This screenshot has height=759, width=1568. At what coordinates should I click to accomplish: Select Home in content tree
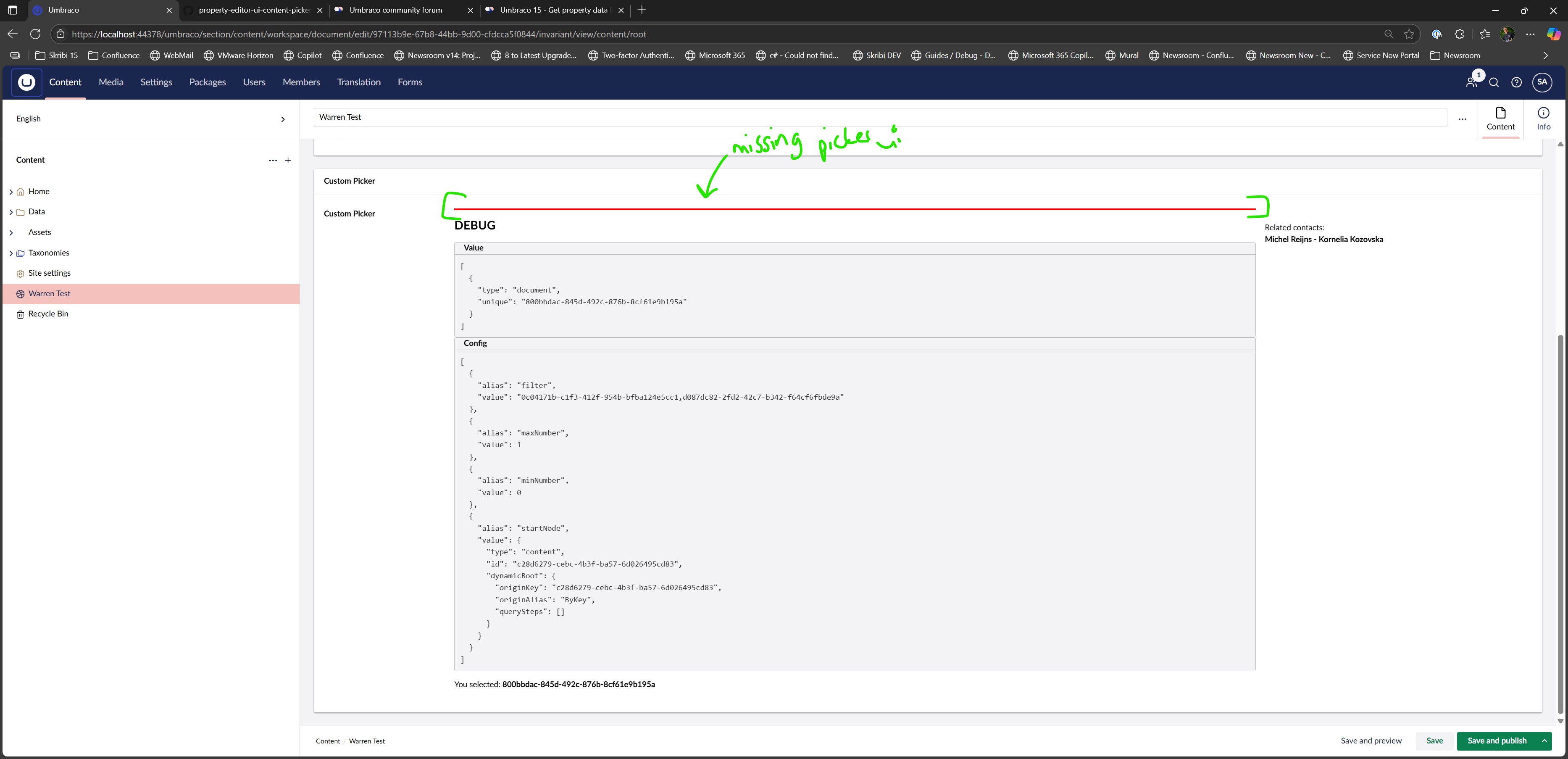click(39, 192)
